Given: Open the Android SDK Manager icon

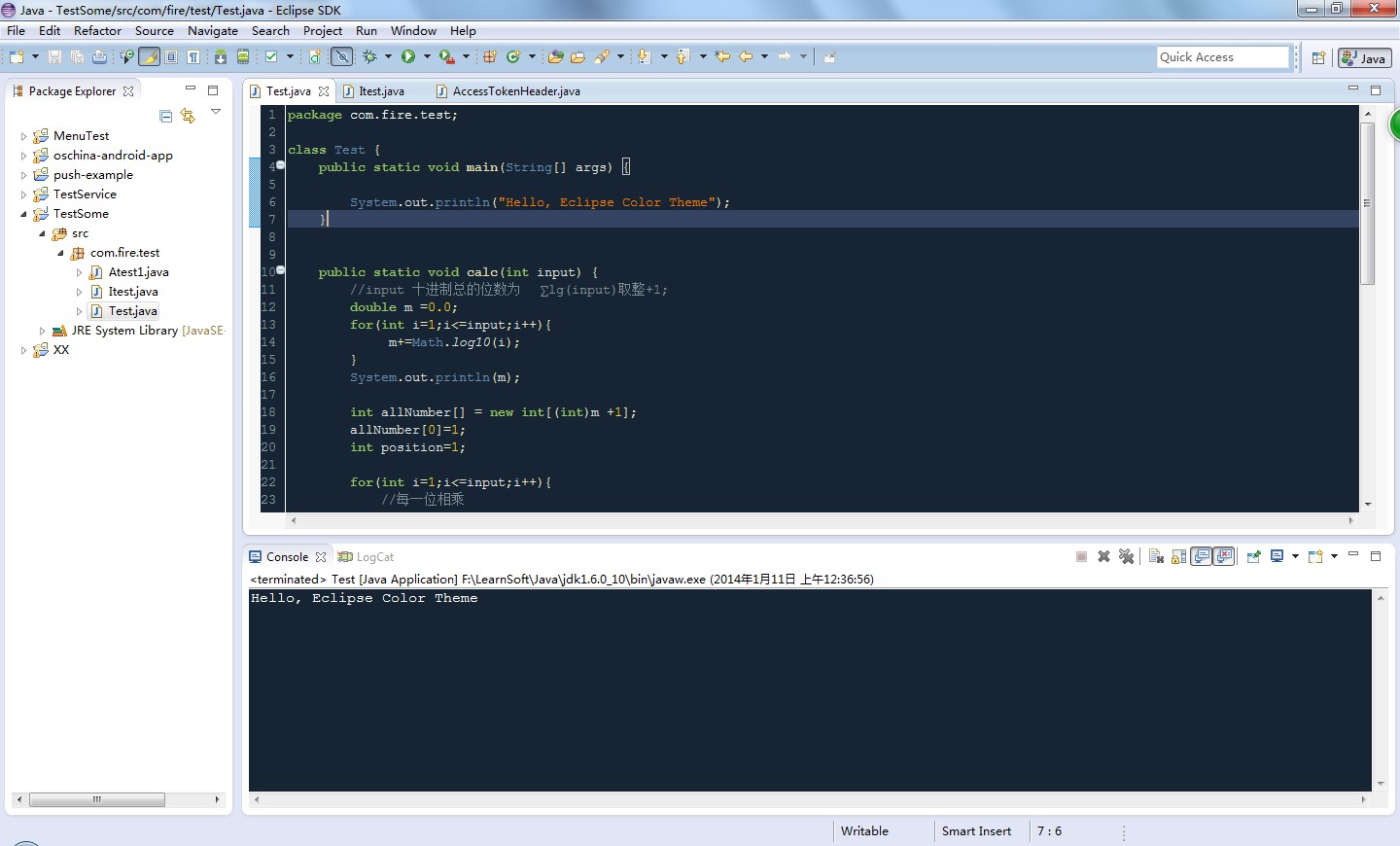Looking at the screenshot, I should pyautogui.click(x=221, y=56).
